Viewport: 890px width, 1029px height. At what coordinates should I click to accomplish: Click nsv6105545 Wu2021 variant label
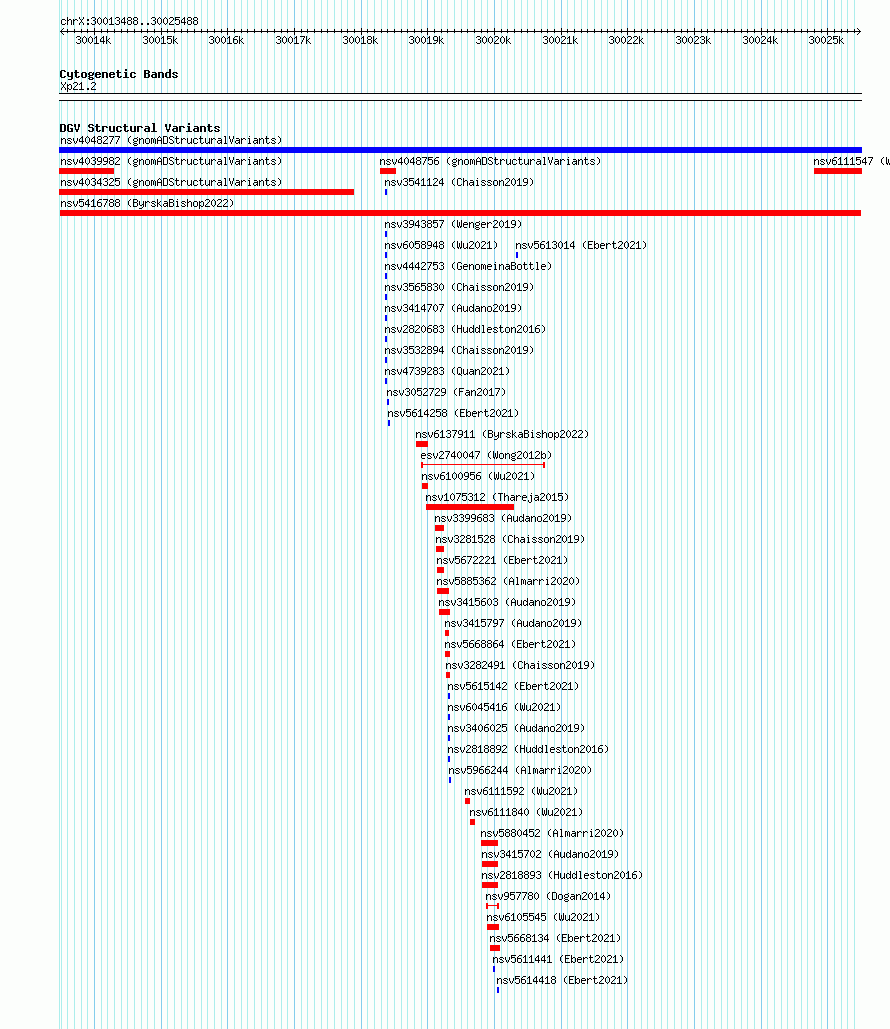[x=543, y=917]
